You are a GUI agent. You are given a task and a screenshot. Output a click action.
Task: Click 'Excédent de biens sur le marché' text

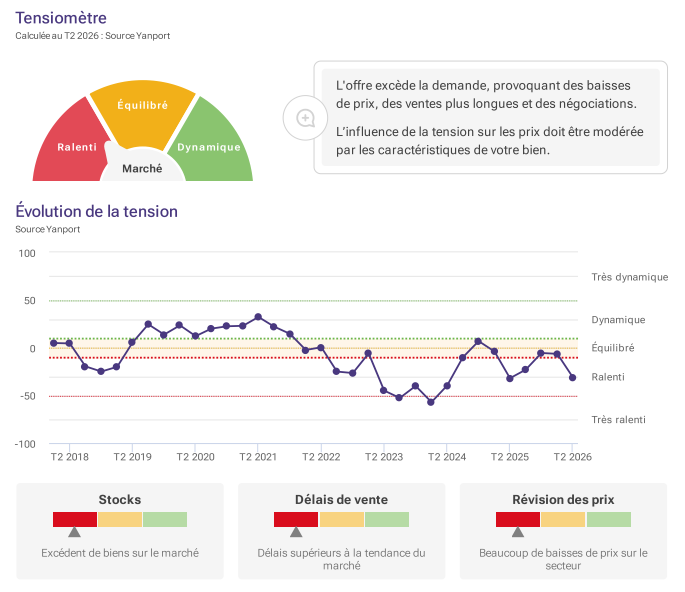(120, 553)
